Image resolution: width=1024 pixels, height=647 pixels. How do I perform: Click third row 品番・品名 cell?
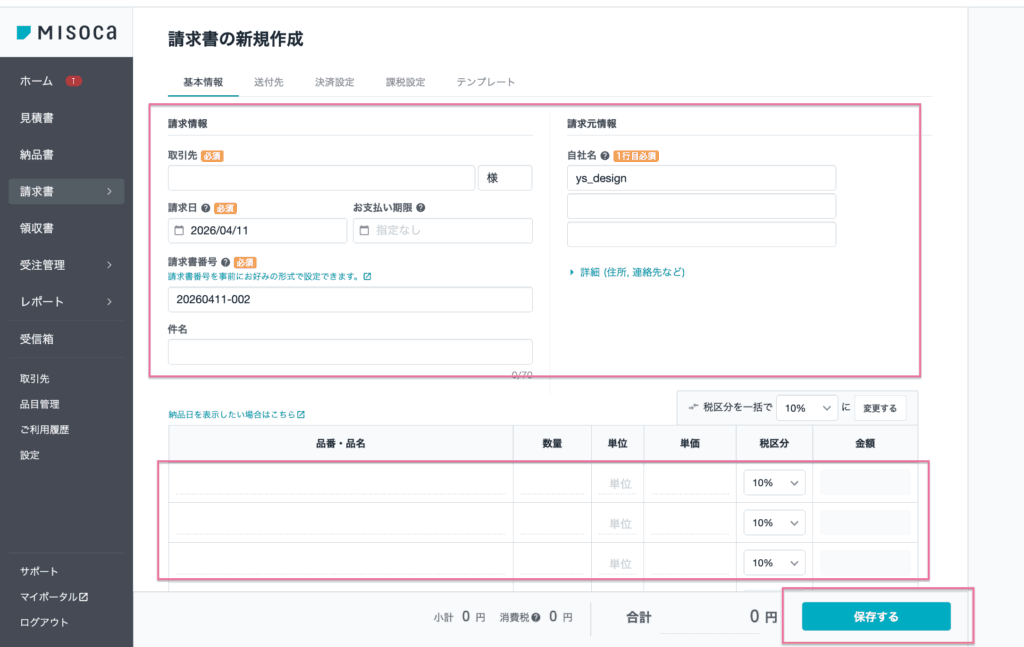coord(341,563)
